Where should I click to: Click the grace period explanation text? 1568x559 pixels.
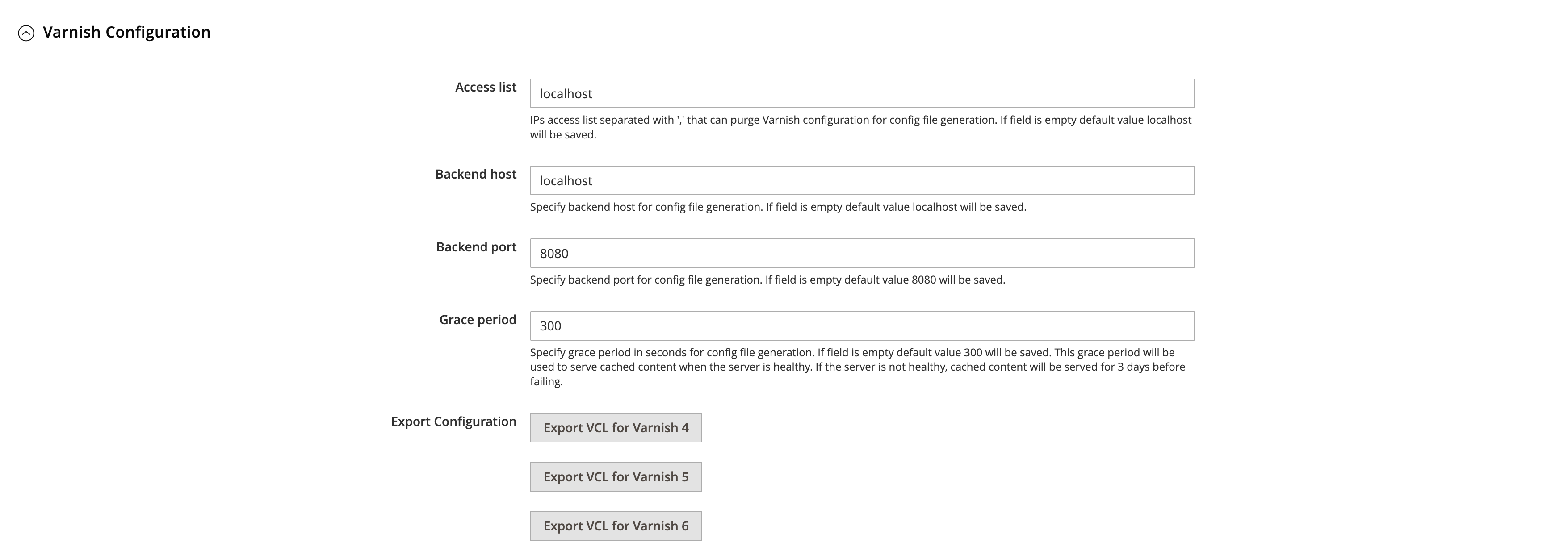point(857,367)
